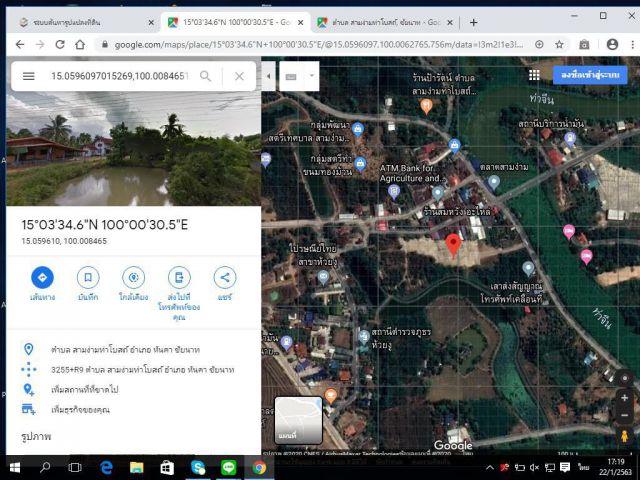
Task: Open the street view photo of the pond
Action: [133, 149]
